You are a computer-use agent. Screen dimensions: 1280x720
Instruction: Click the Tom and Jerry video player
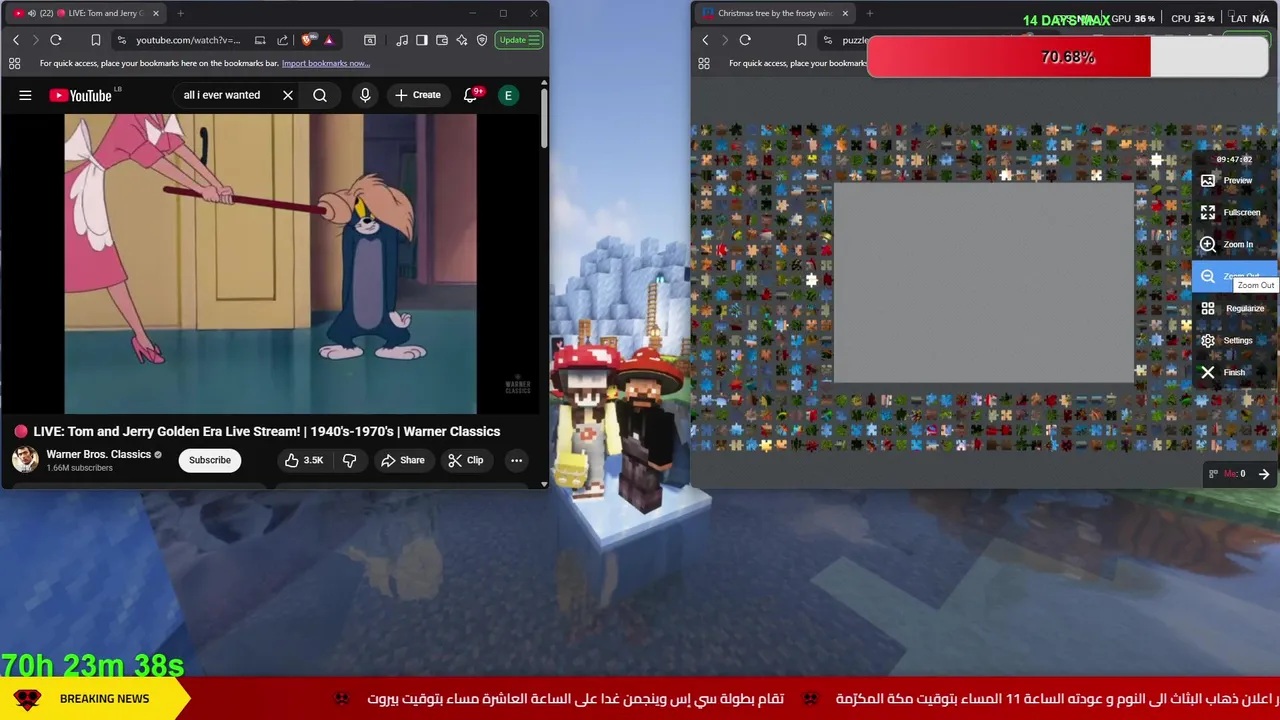pos(271,264)
